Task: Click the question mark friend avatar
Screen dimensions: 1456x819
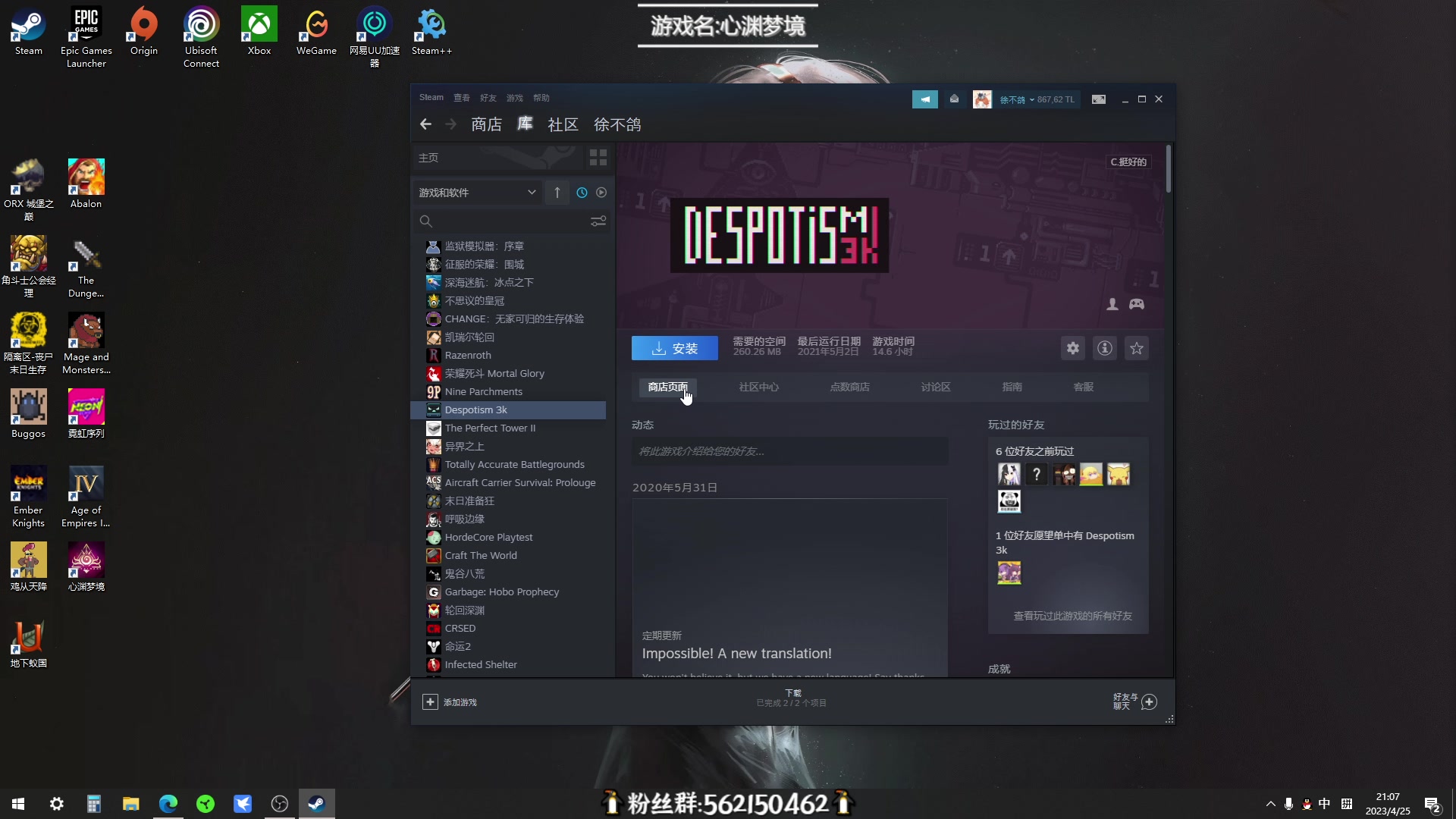Action: pos(1036,475)
